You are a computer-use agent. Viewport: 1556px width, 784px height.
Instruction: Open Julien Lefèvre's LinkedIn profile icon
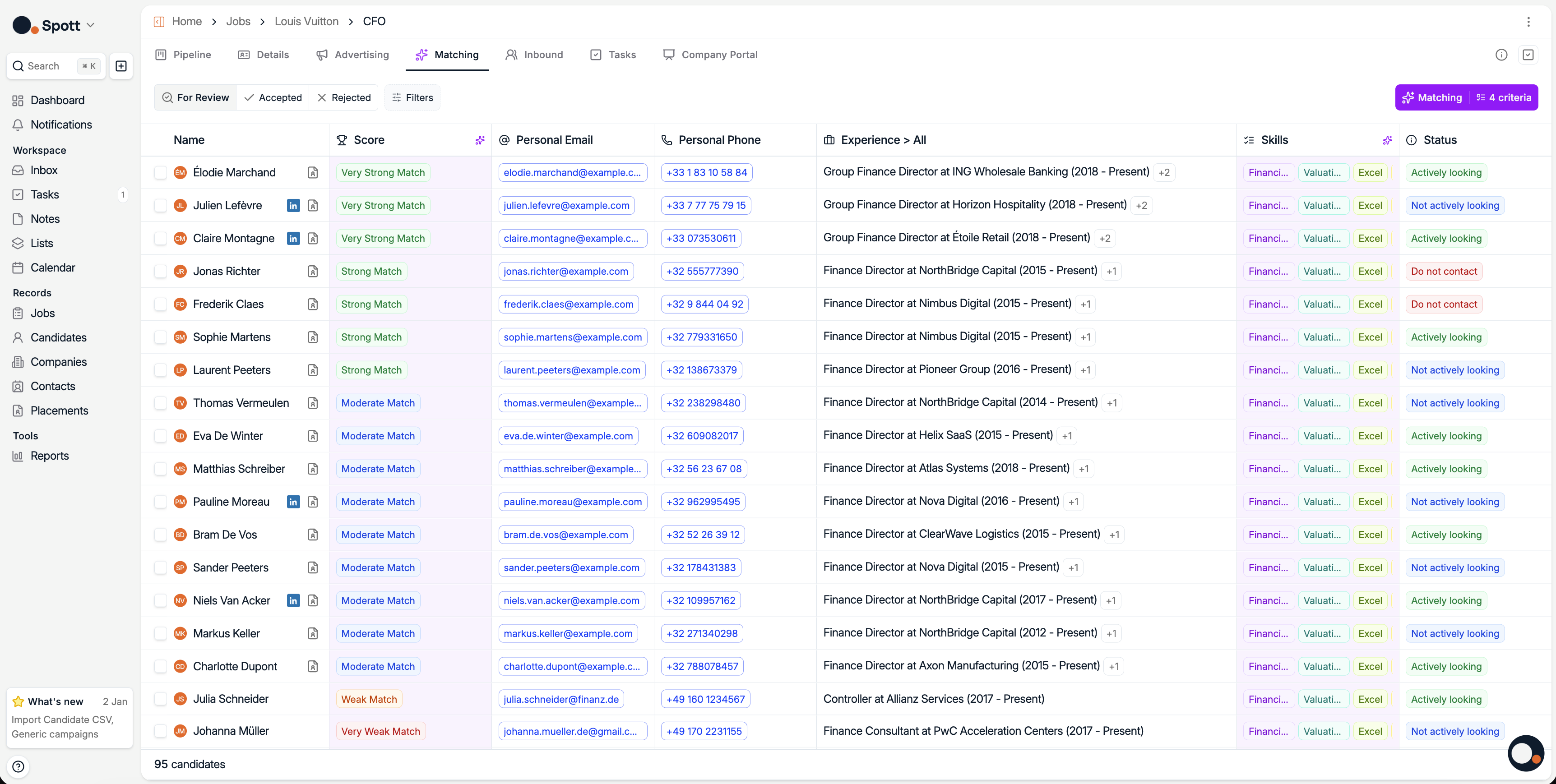[x=293, y=205]
